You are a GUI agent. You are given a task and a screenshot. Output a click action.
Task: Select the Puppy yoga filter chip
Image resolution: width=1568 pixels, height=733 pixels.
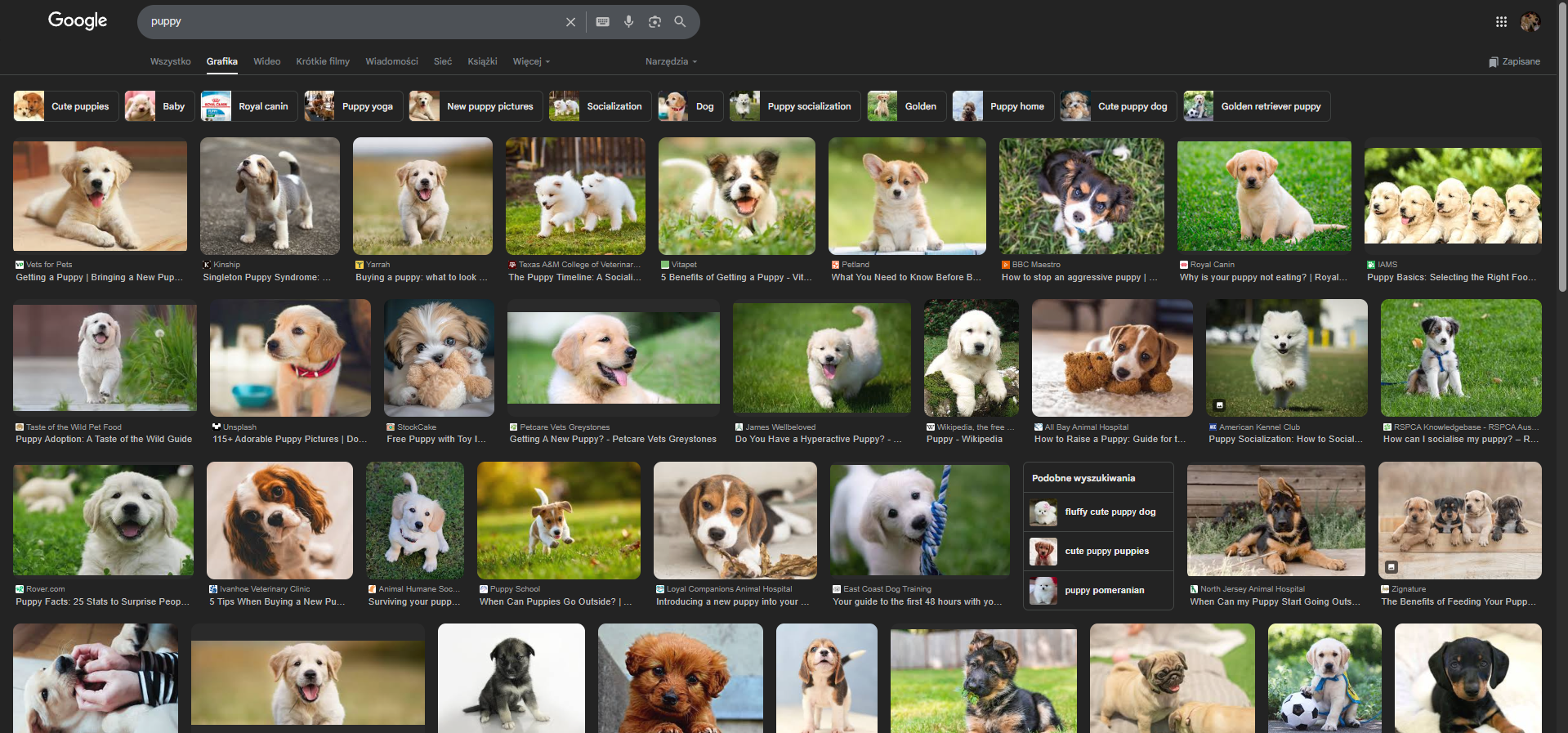353,106
